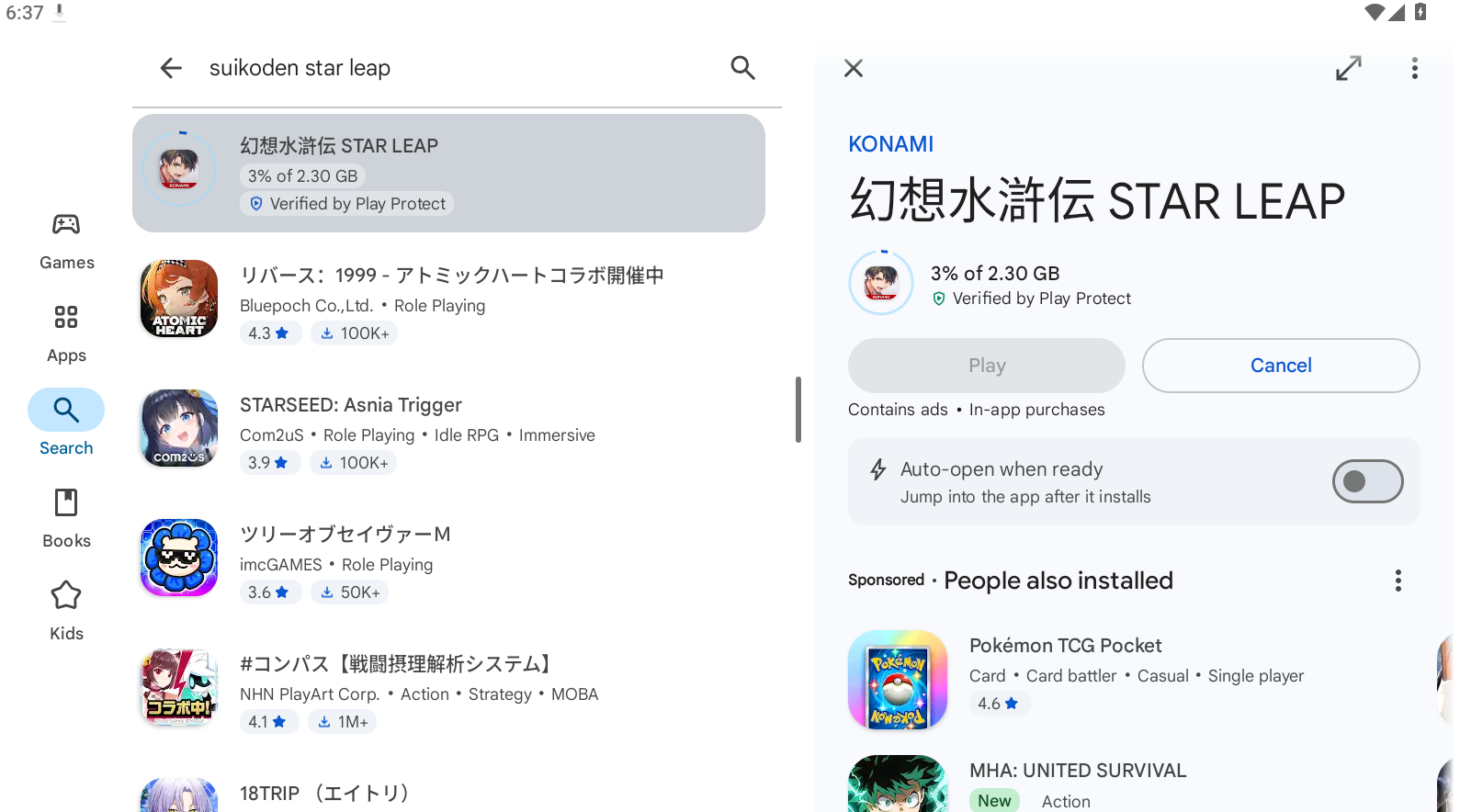The height and width of the screenshot is (812, 1460).
Task: Open the Games section
Action: click(66, 242)
